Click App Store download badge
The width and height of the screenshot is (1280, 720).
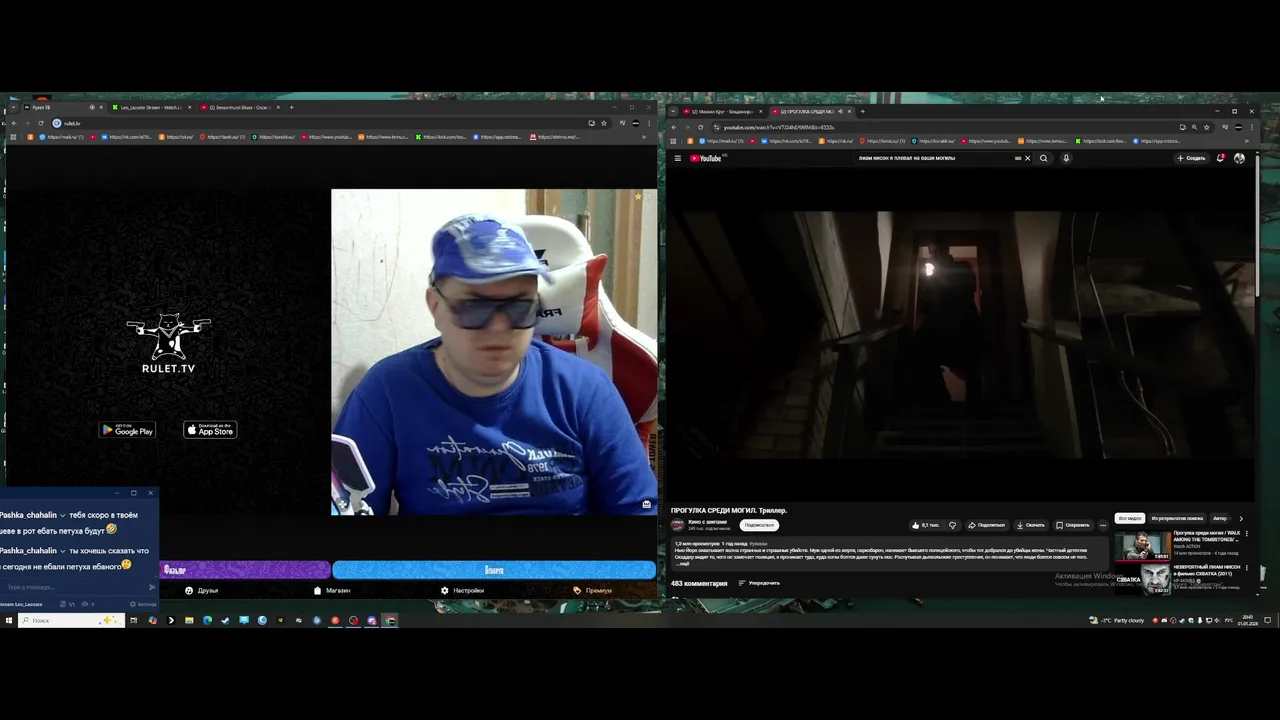pyautogui.click(x=210, y=430)
